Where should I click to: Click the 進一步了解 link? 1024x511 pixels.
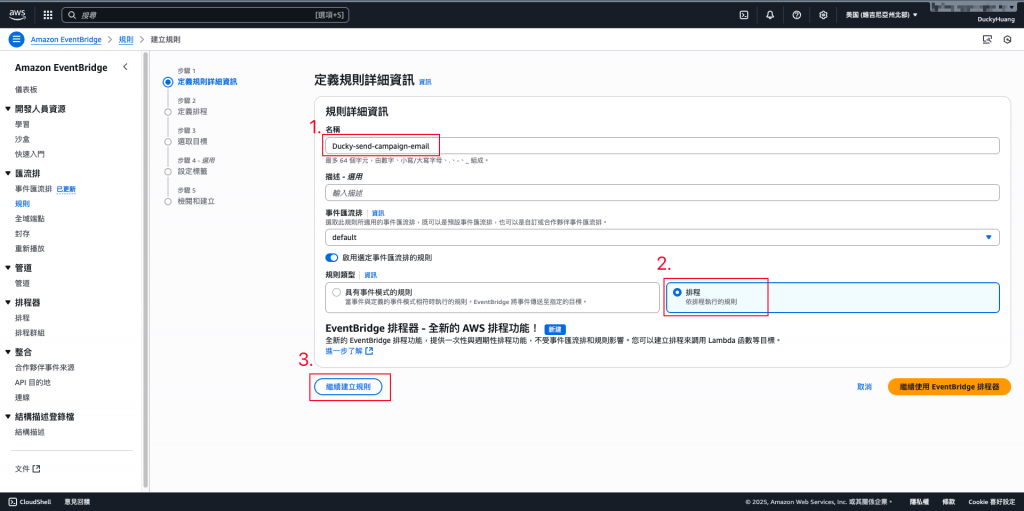[x=344, y=351]
